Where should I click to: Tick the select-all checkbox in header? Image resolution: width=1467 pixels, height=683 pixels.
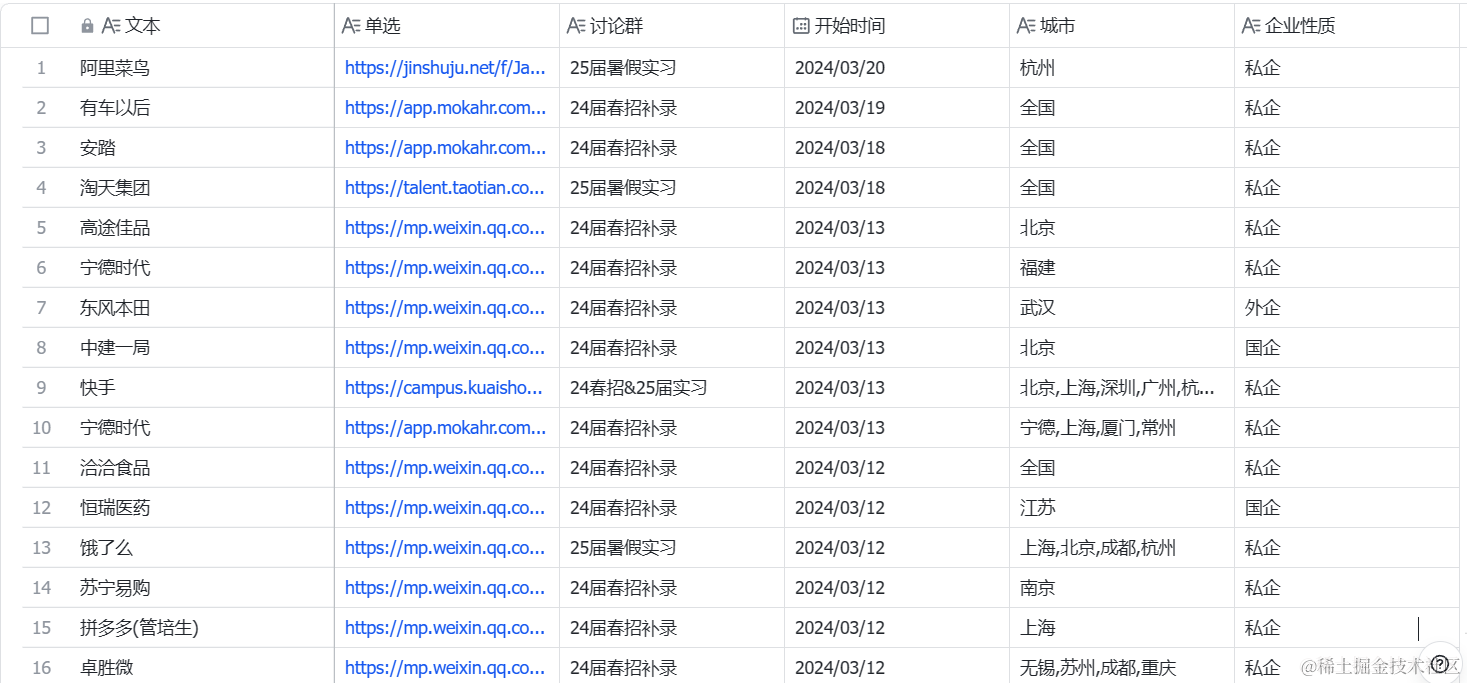pos(40,26)
